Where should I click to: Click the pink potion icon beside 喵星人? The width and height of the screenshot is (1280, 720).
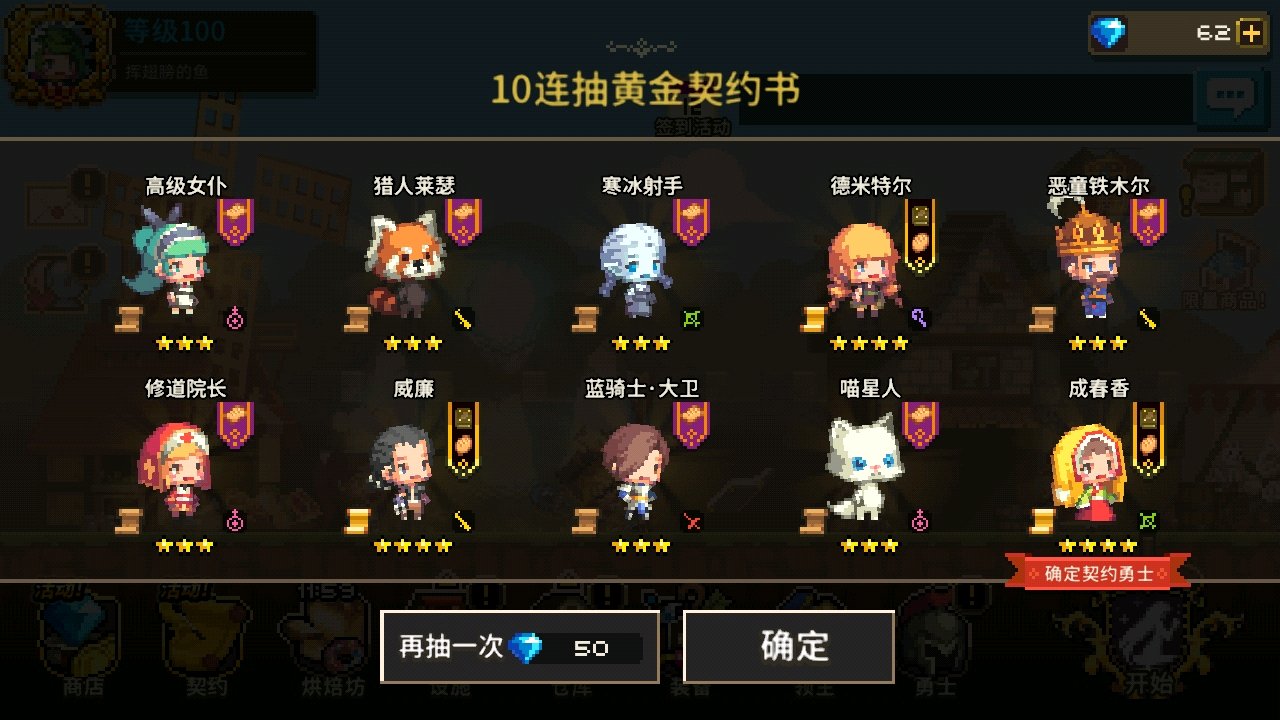click(x=920, y=521)
